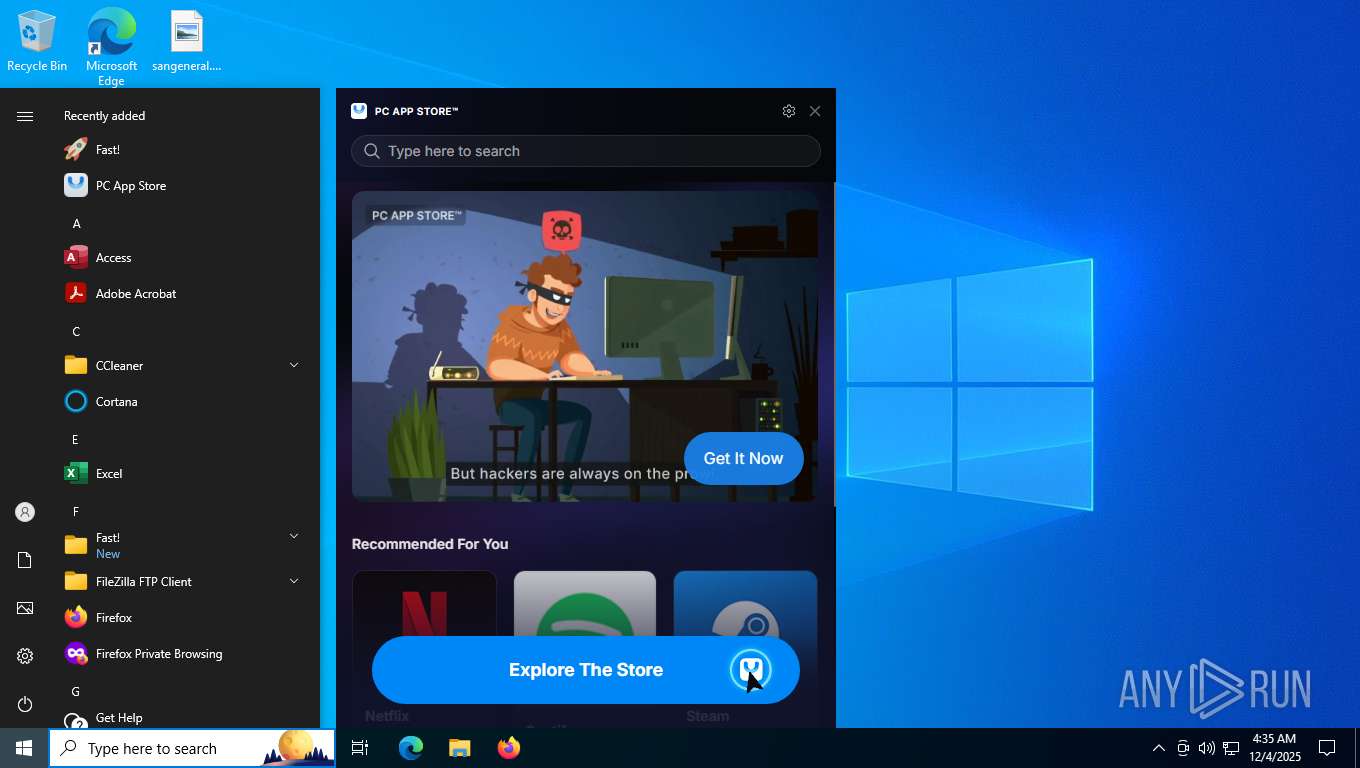
Task: Click the letter C group header
Action: [76, 332]
